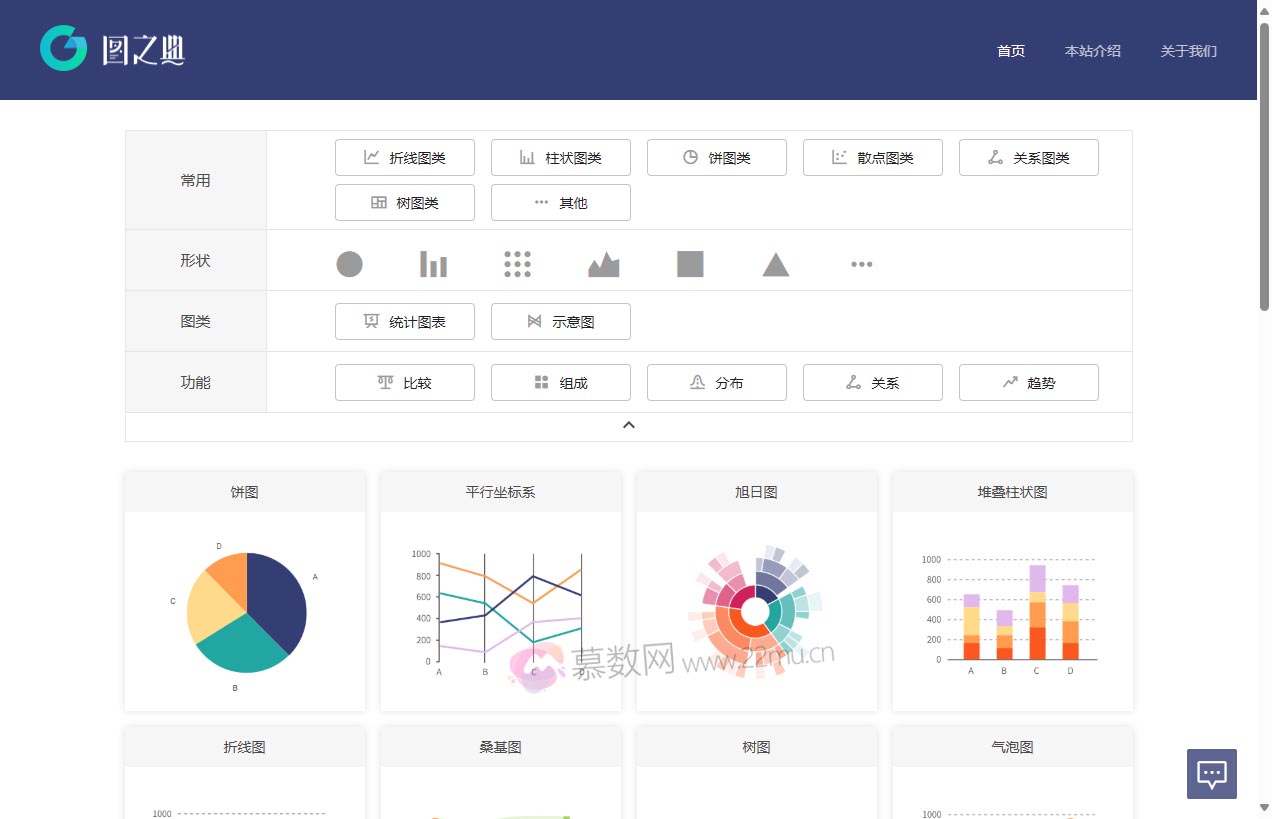
Task: Click the 关于我们 link
Action: (x=1188, y=51)
